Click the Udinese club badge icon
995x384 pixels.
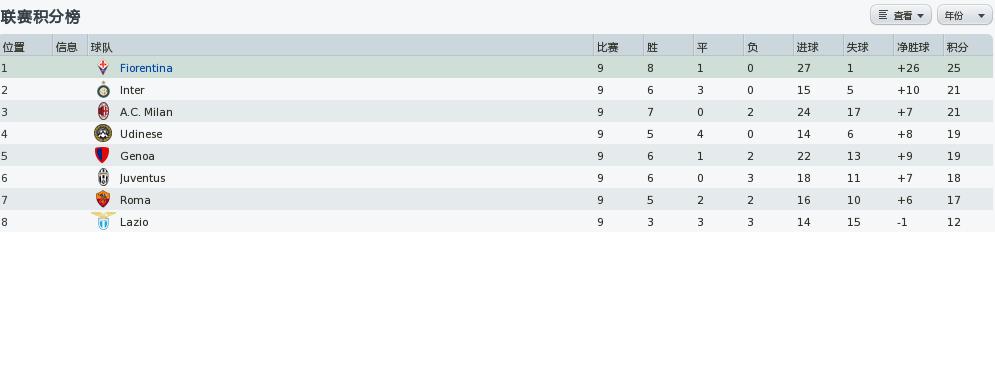click(x=103, y=133)
